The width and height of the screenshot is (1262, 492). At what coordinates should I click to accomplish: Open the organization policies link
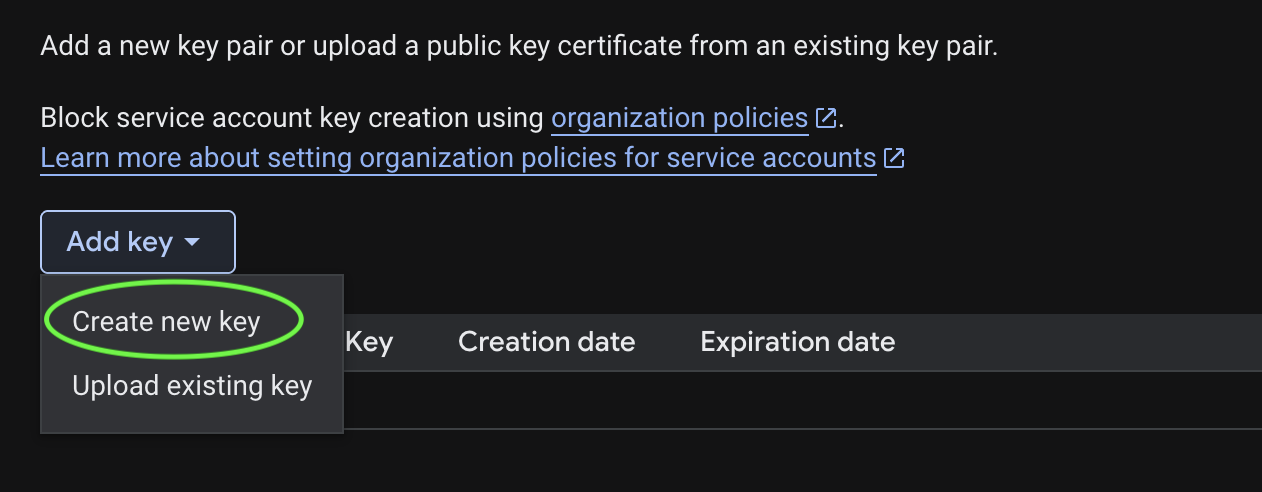point(679,118)
